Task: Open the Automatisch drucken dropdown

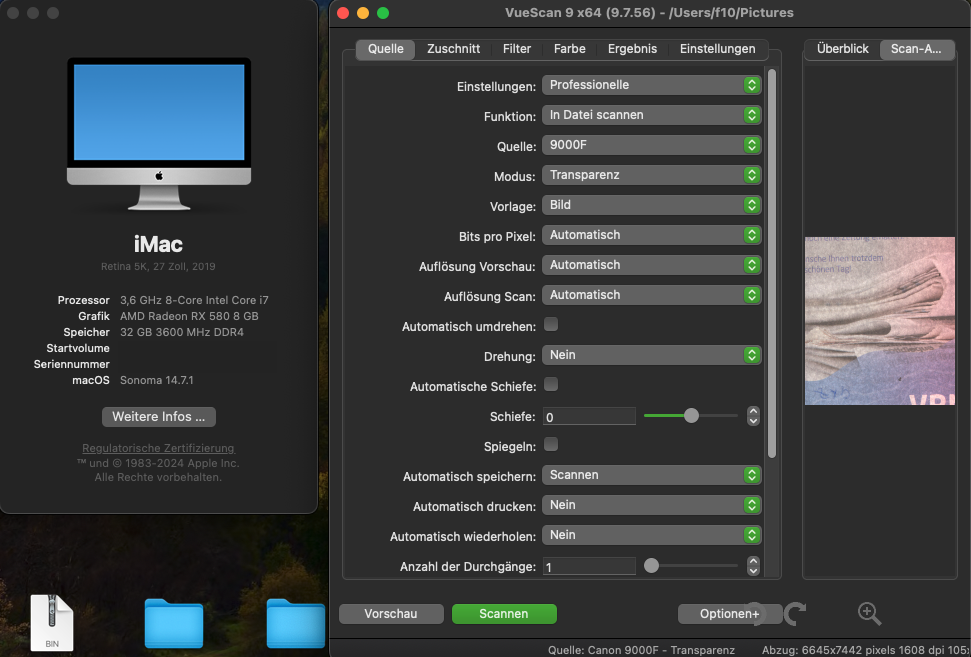Action: 651,505
